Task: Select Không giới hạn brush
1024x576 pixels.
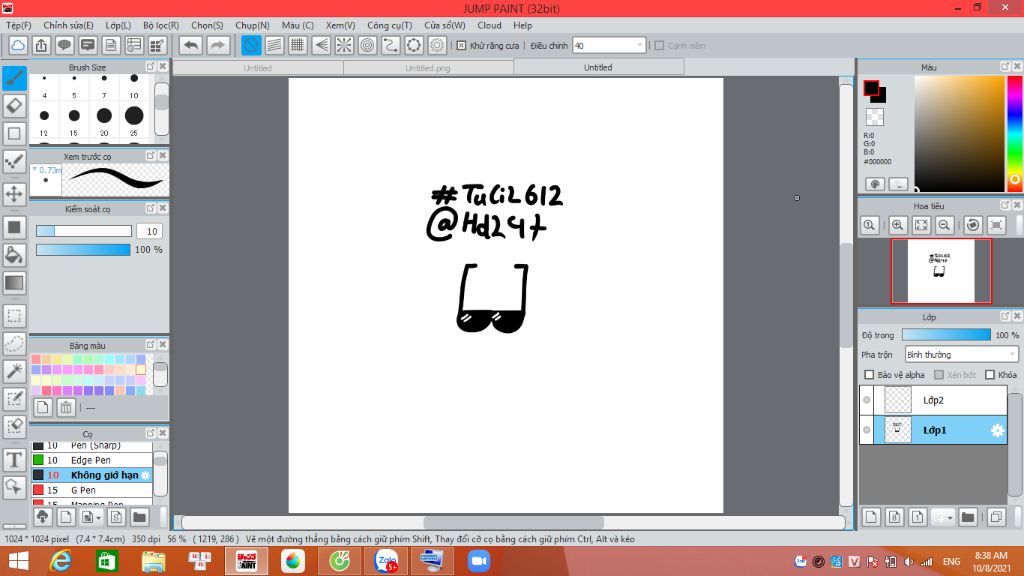Action: pos(91,475)
